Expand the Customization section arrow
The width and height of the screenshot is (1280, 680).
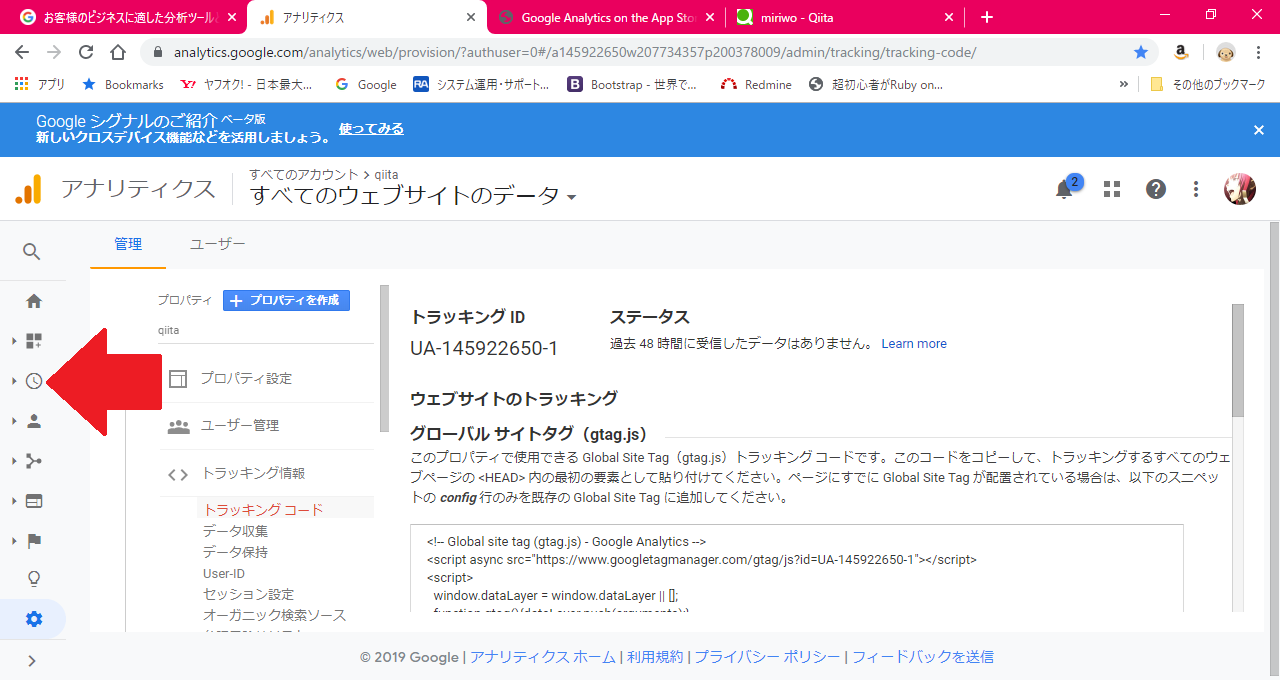click(x=14, y=341)
